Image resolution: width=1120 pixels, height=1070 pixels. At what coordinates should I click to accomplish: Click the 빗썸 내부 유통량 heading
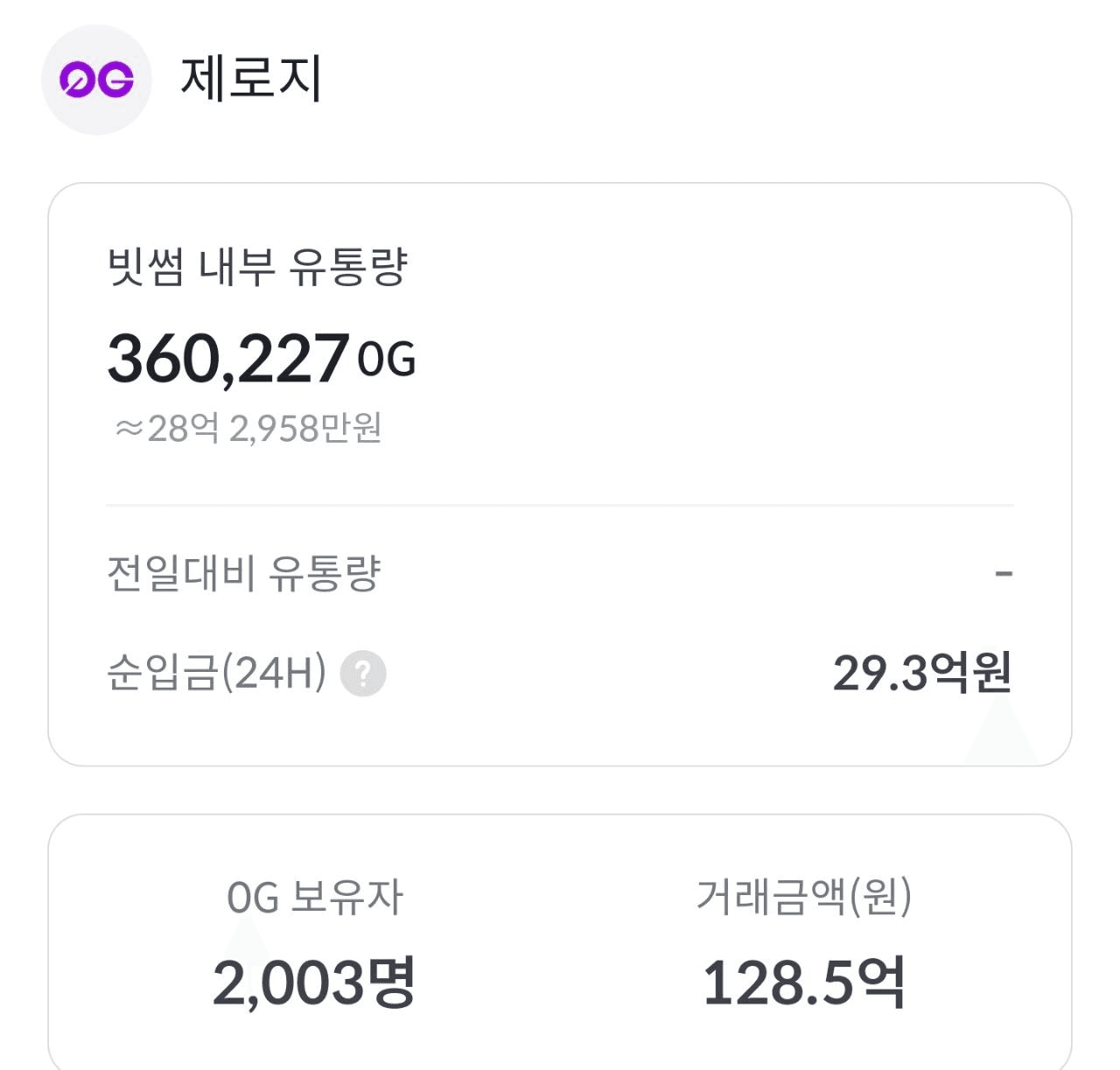tap(257, 267)
